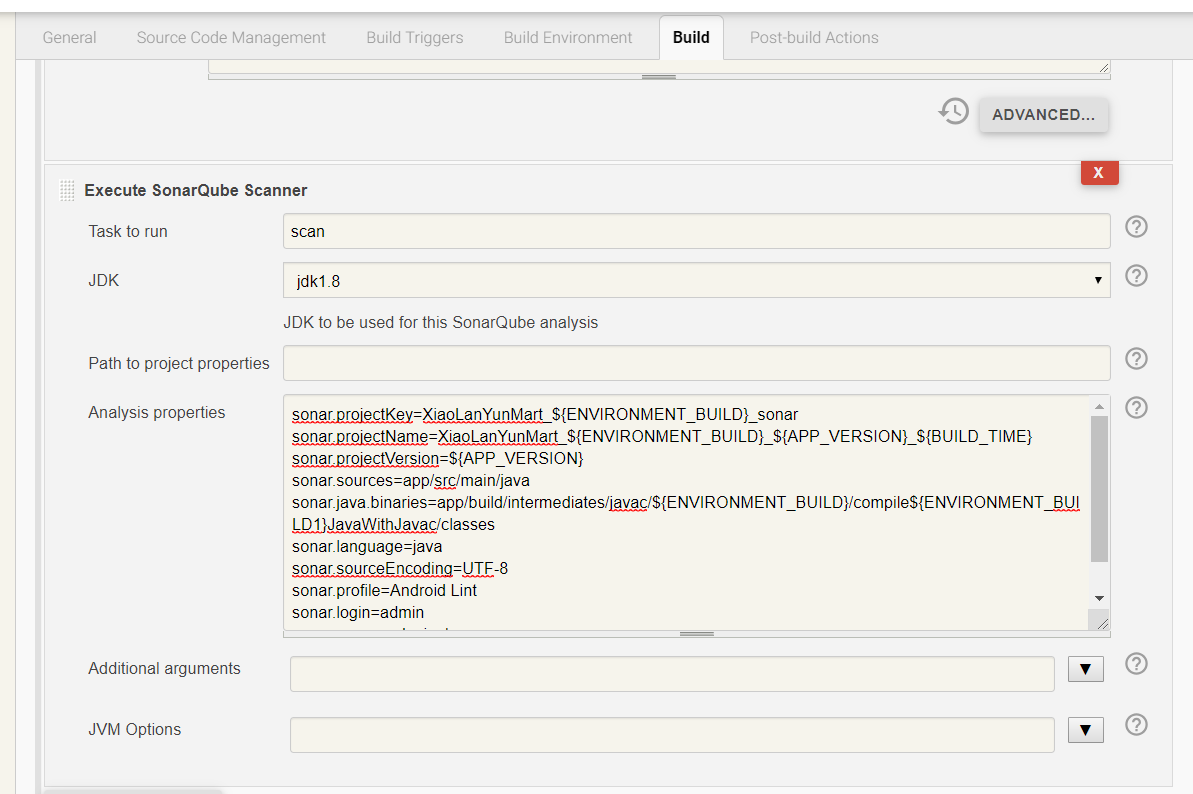The width and height of the screenshot is (1193, 794).
Task: Go to Source Code Management tab
Action: coord(231,38)
